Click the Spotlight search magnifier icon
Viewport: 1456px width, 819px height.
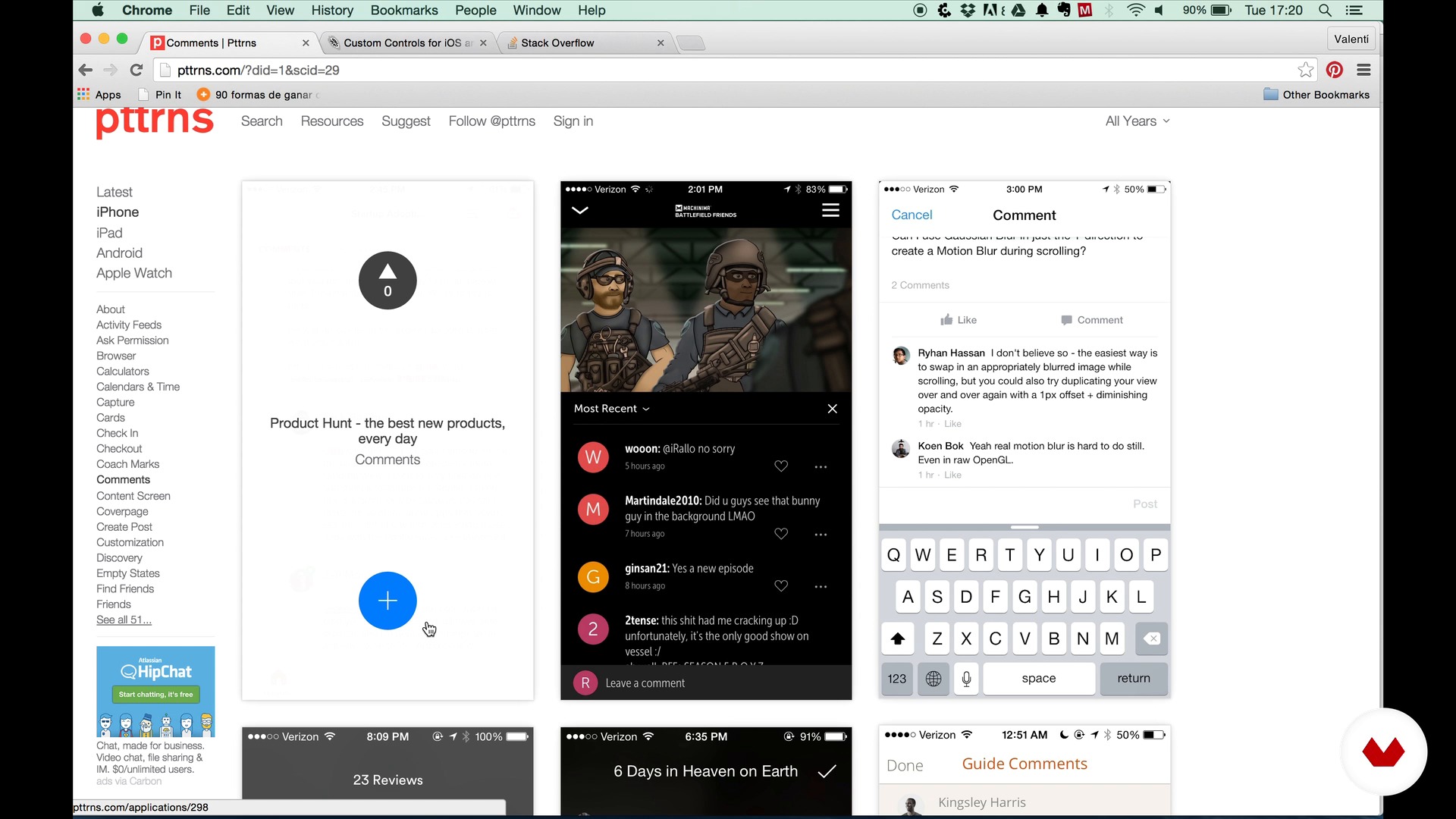tap(1325, 11)
